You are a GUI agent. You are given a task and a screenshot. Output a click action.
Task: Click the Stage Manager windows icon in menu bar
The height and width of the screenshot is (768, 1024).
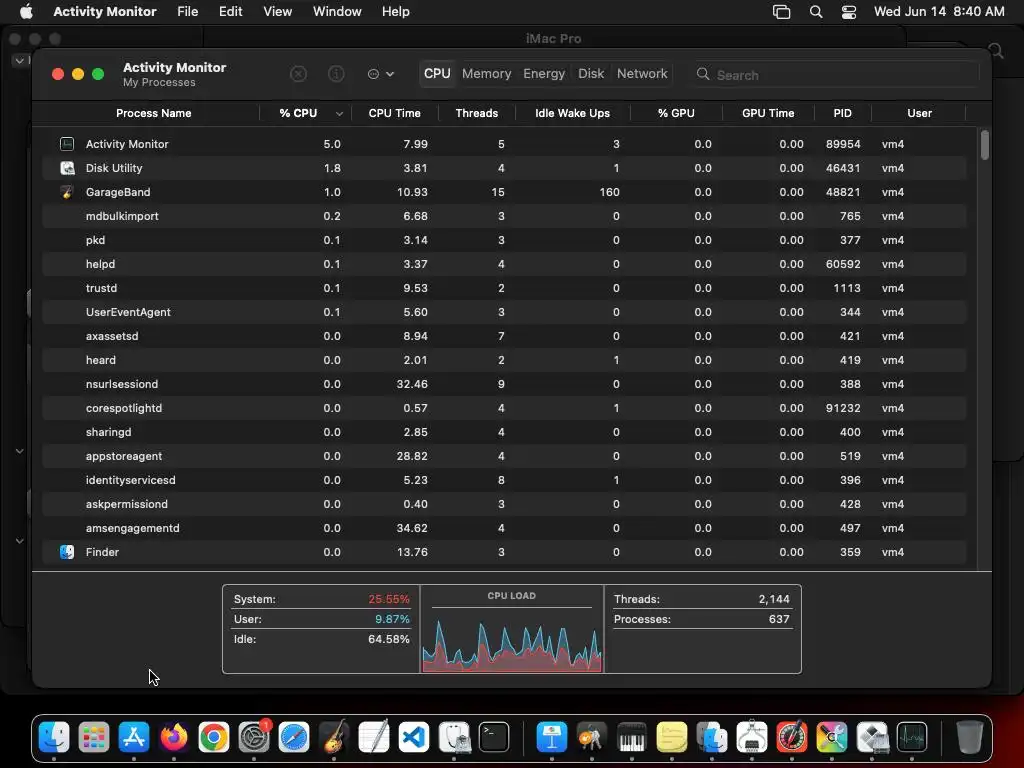point(781,12)
